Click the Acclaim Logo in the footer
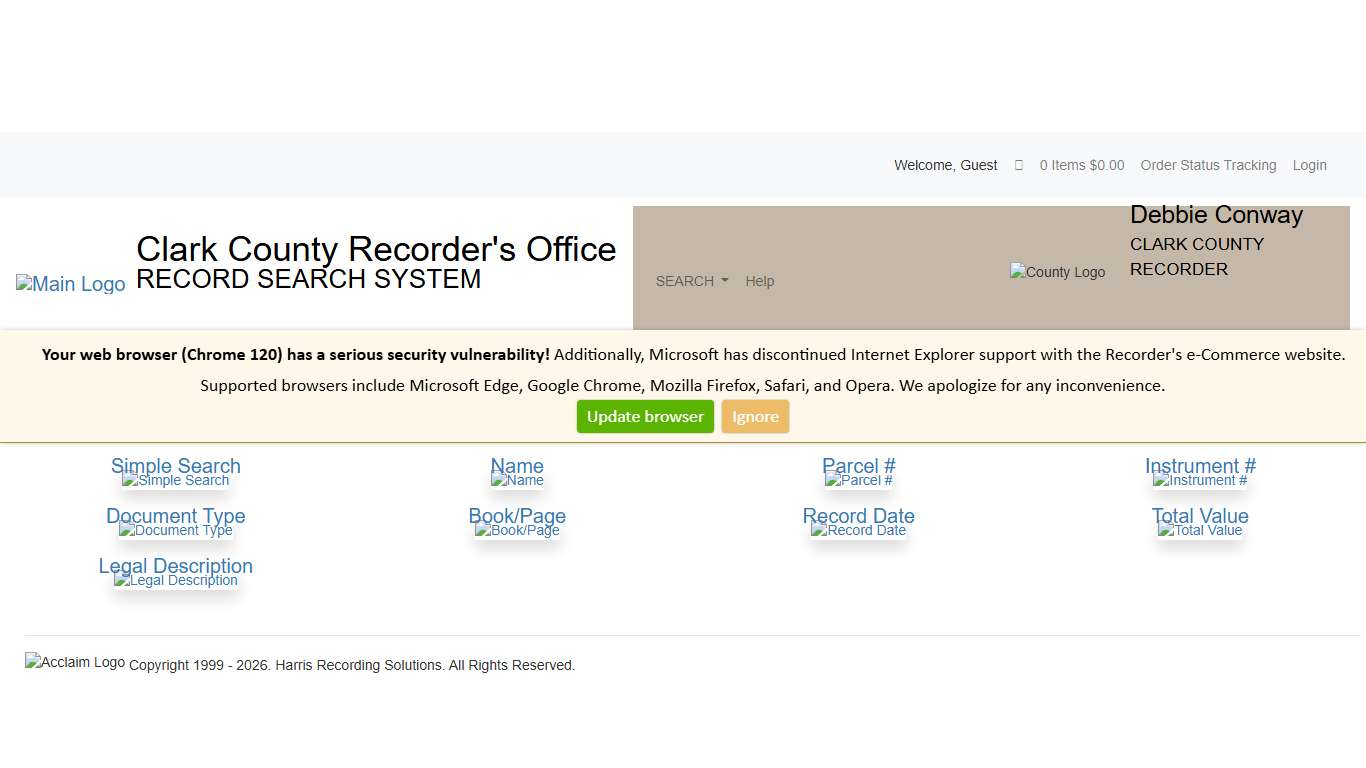Viewport: 1366px width, 768px height. pyautogui.click(x=74, y=661)
